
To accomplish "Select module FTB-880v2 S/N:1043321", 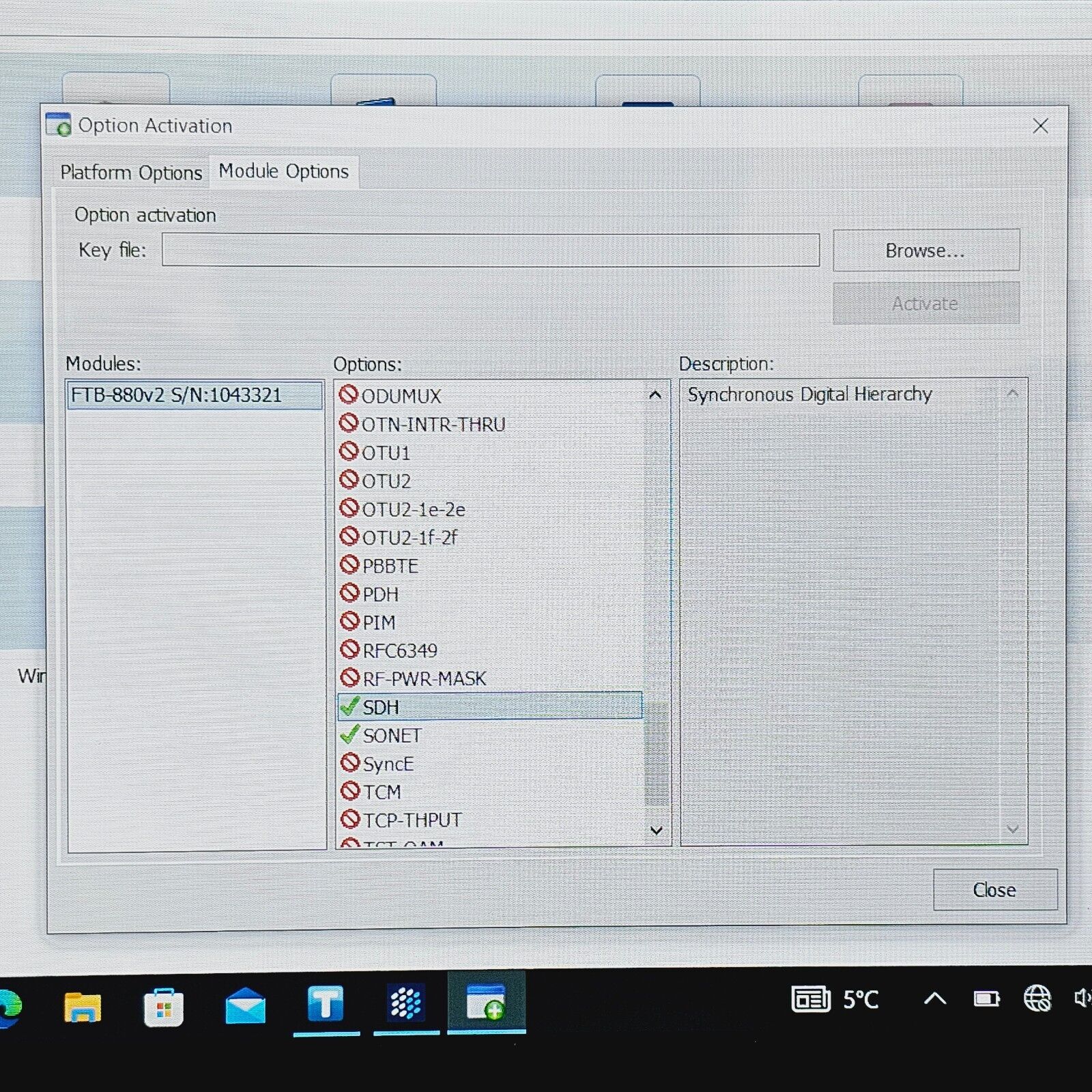I will point(195,395).
